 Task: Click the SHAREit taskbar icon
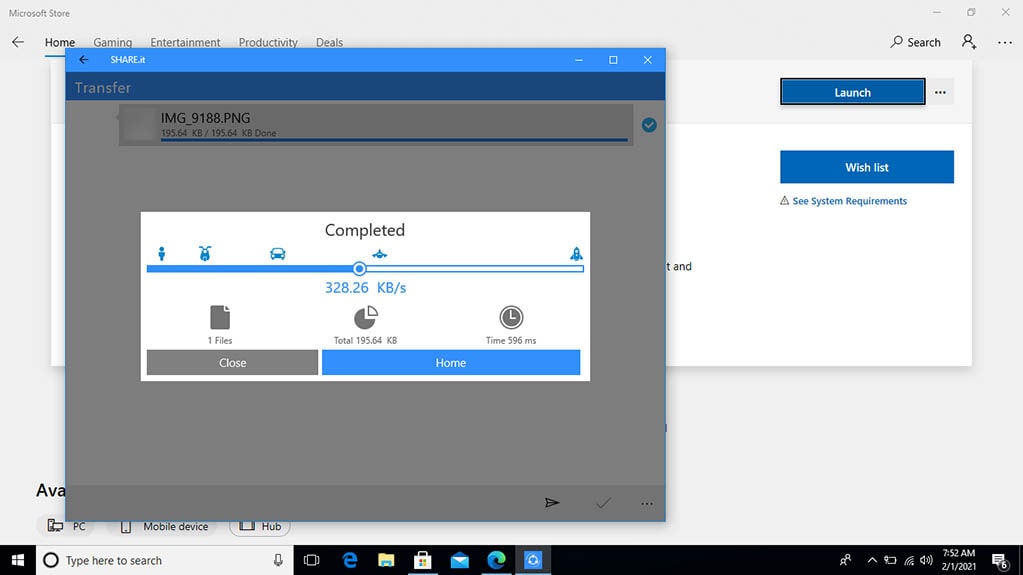coord(533,560)
